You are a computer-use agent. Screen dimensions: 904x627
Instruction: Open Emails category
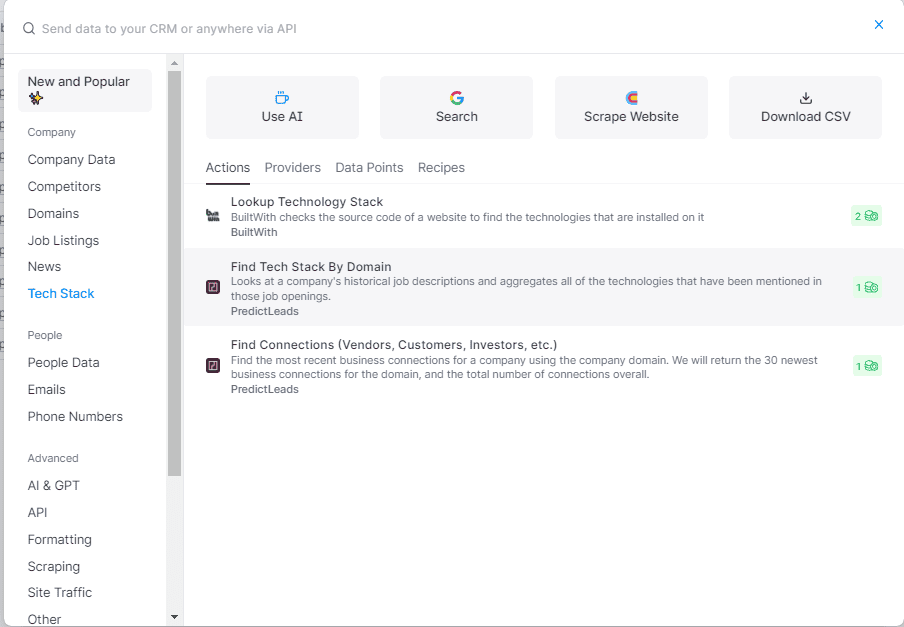point(47,390)
